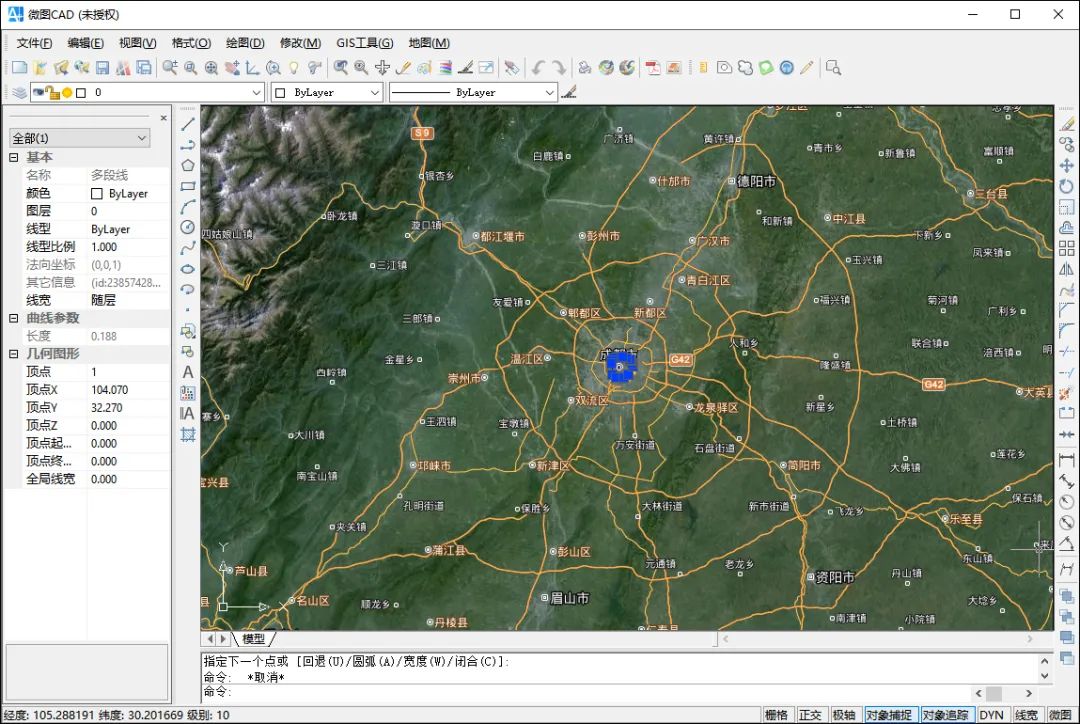Click the Move tool in right toolbar
1080x724 pixels.
[x=1066, y=165]
